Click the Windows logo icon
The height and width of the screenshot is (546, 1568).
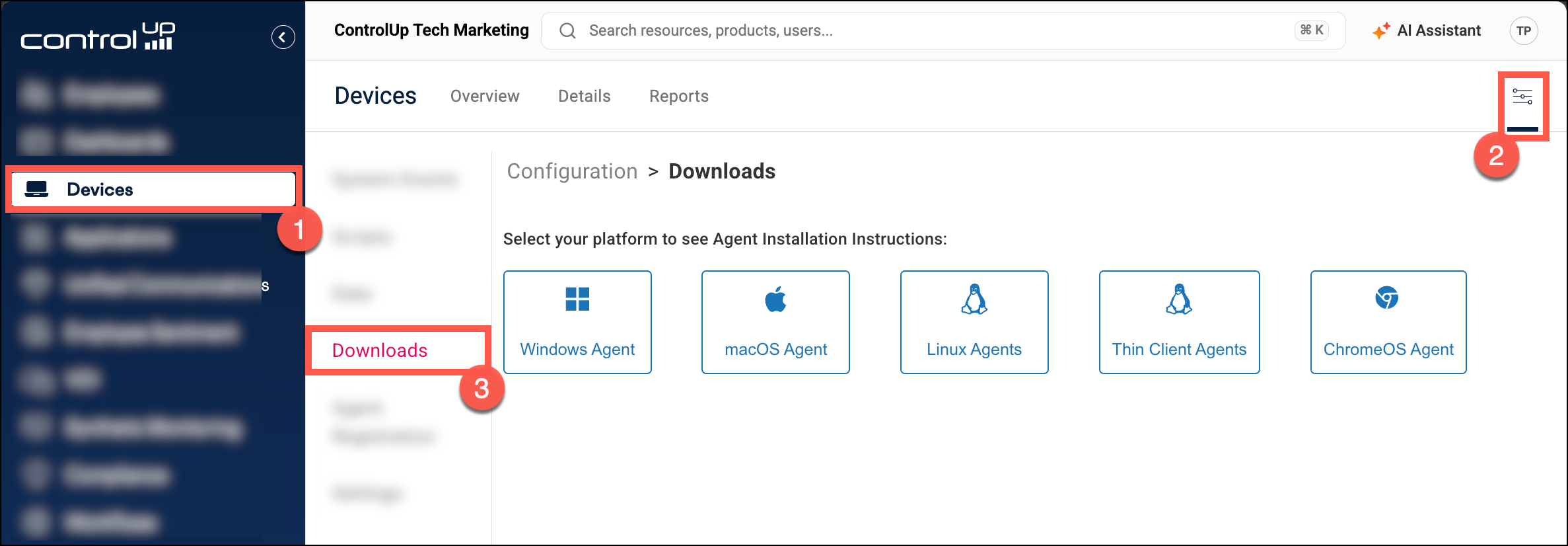tap(577, 299)
